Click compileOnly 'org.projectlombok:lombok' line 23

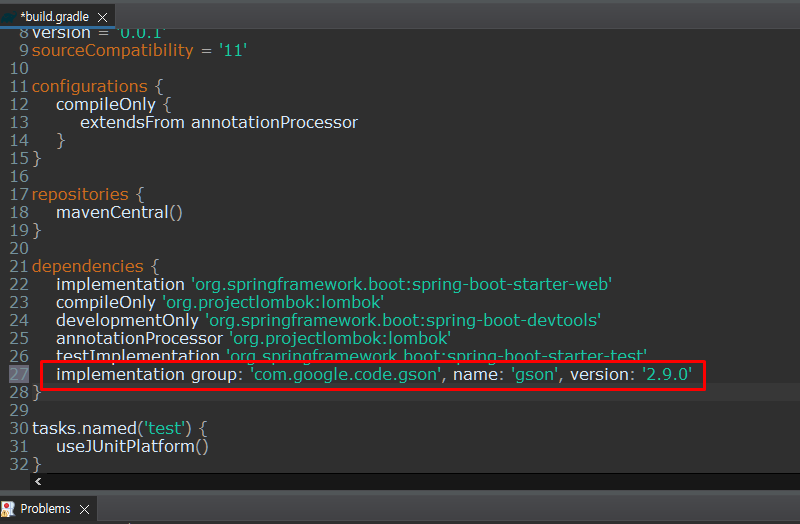[220, 303]
